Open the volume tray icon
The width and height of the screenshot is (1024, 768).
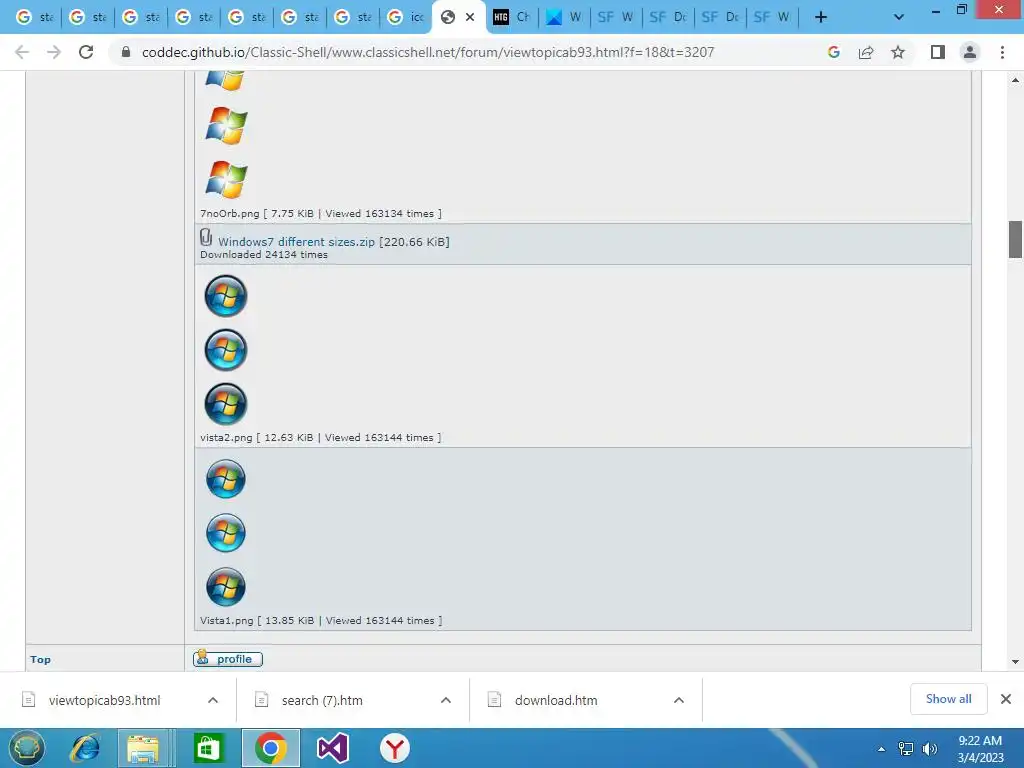click(x=929, y=749)
